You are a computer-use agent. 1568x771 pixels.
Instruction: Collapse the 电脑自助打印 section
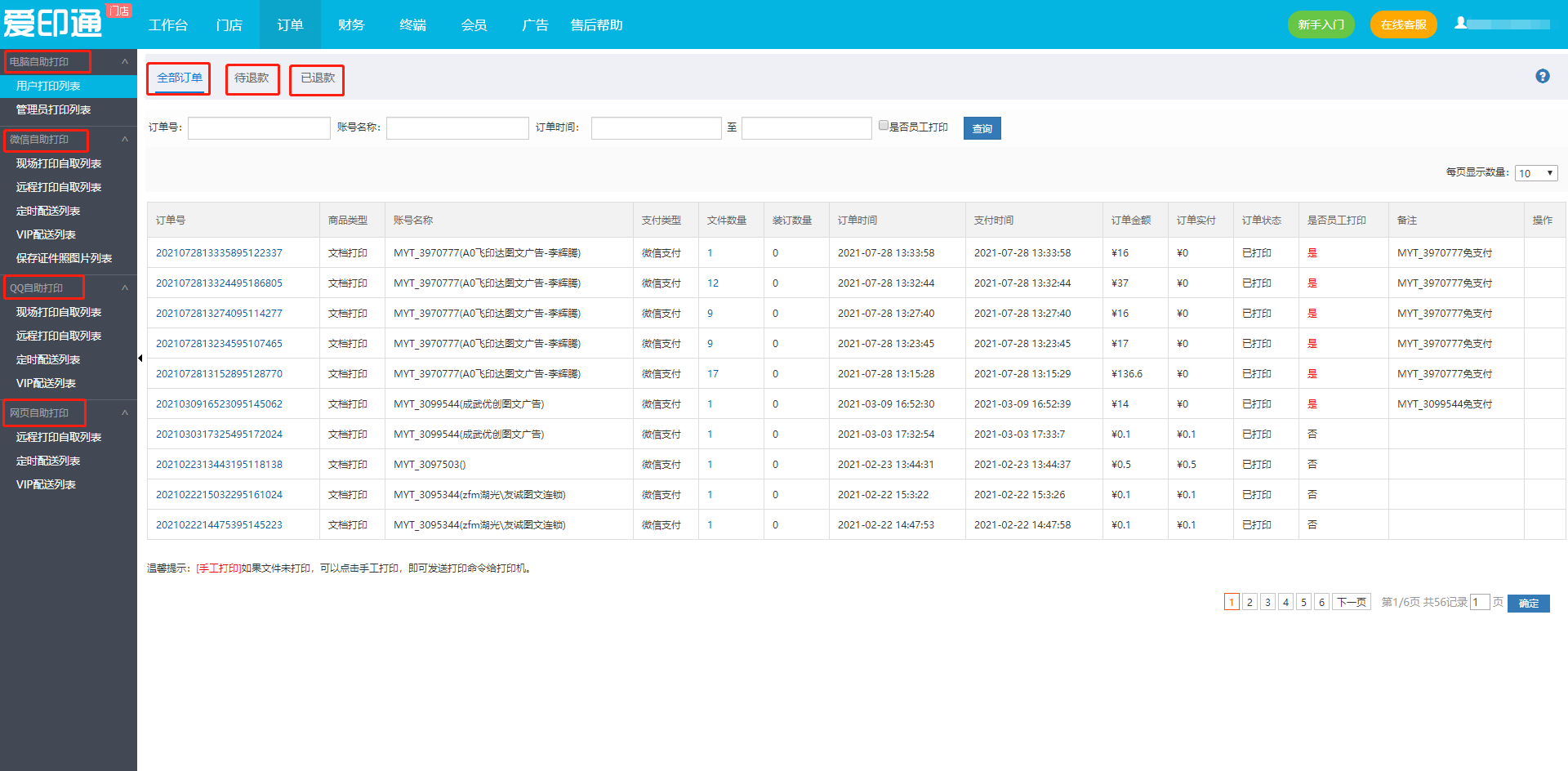click(125, 62)
